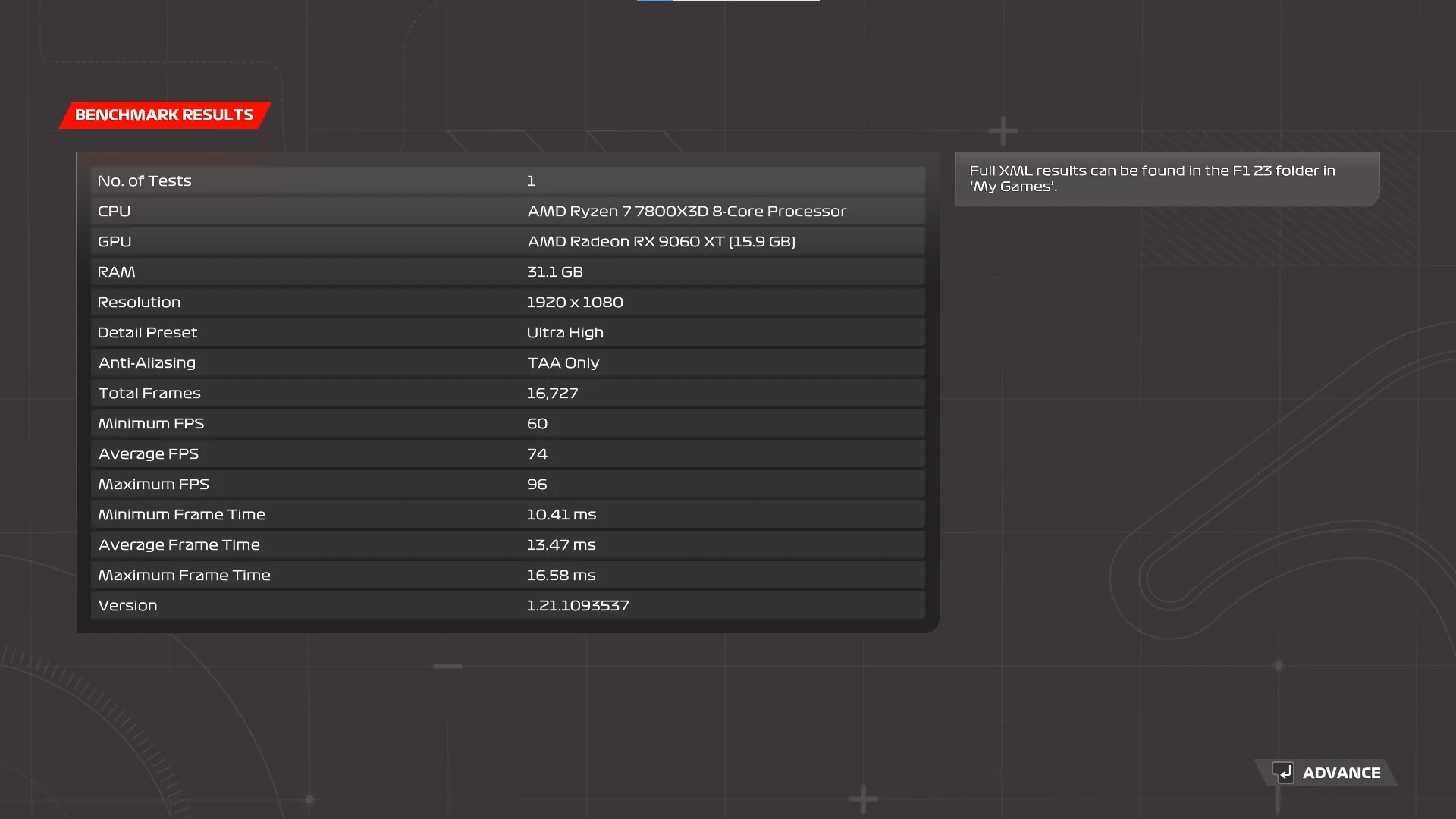Select the GPU Radeon RX 9060 XT row
The height and width of the screenshot is (819, 1456).
click(x=507, y=242)
